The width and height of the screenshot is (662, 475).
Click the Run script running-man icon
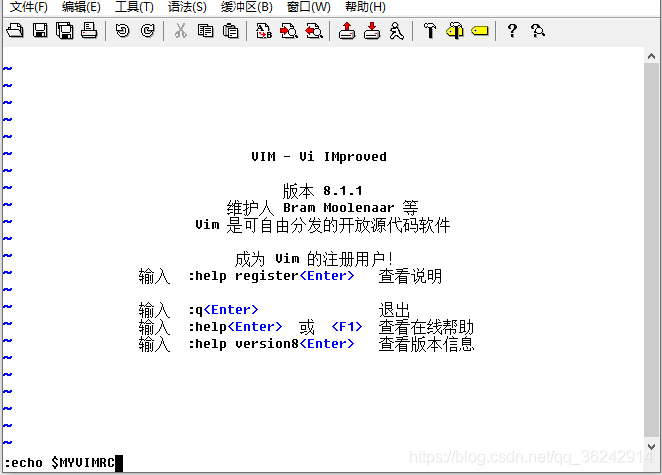click(x=396, y=31)
